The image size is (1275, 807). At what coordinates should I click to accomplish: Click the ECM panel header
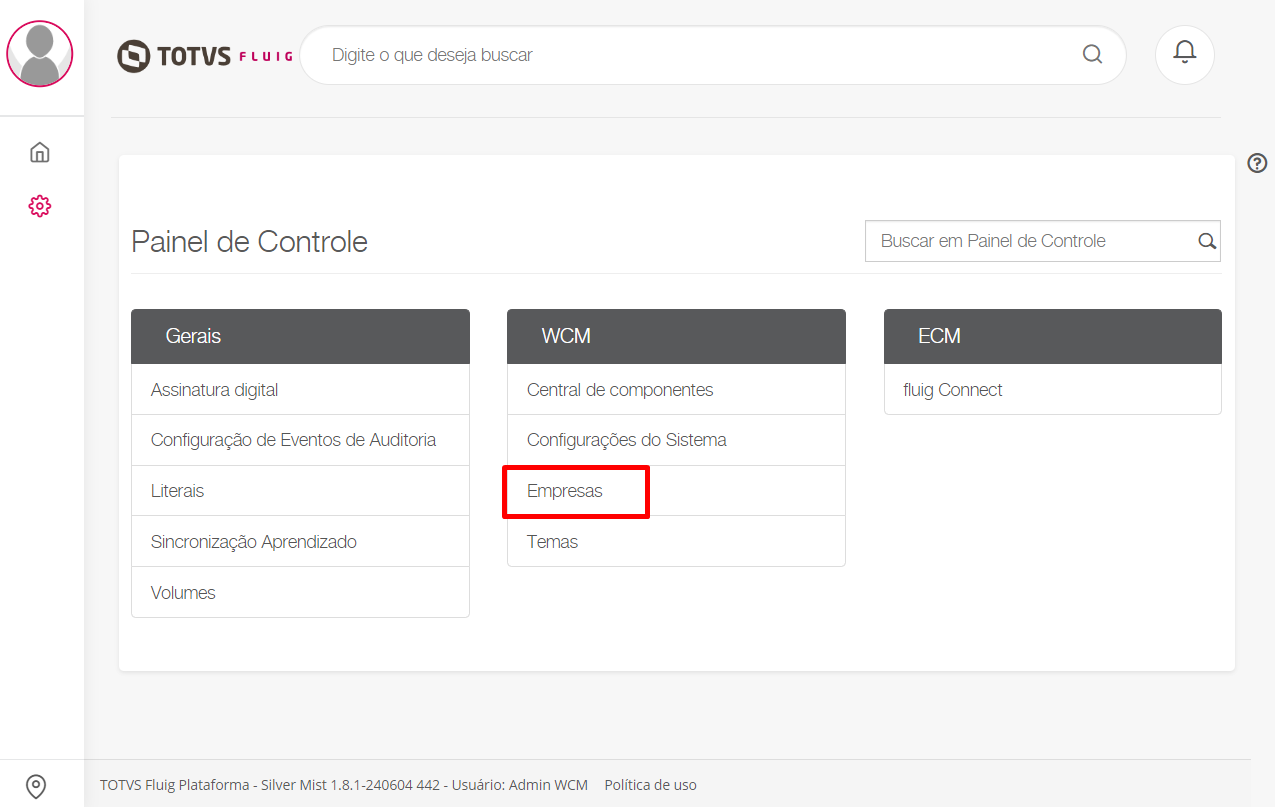point(1053,336)
